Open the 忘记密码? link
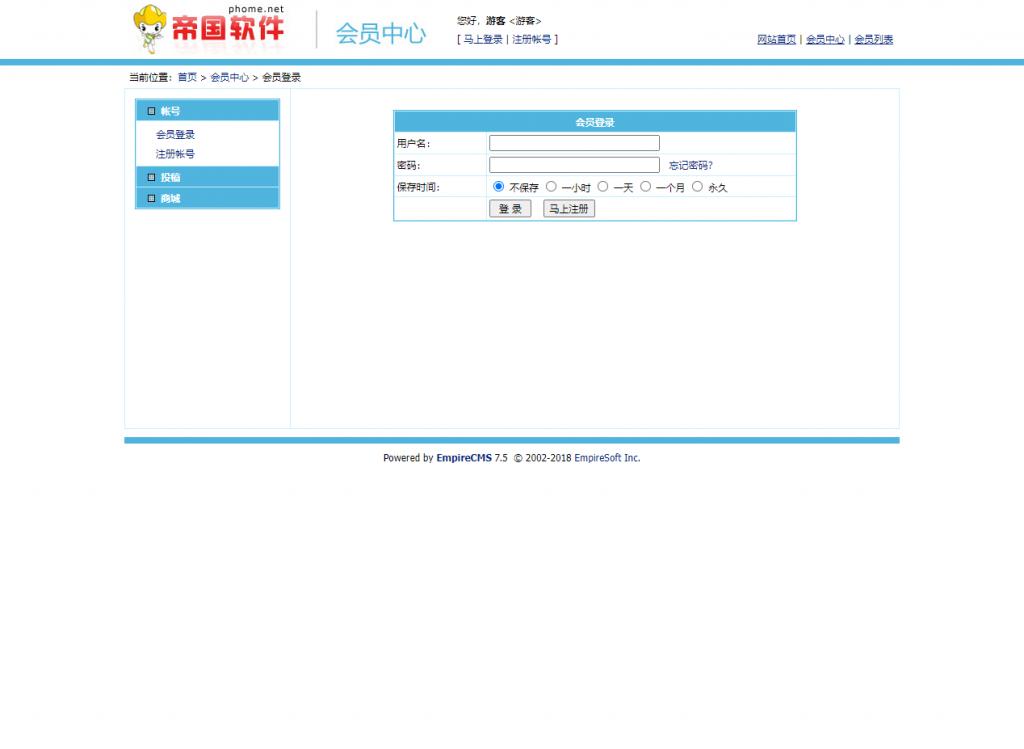This screenshot has width=1024, height=749. coord(690,164)
